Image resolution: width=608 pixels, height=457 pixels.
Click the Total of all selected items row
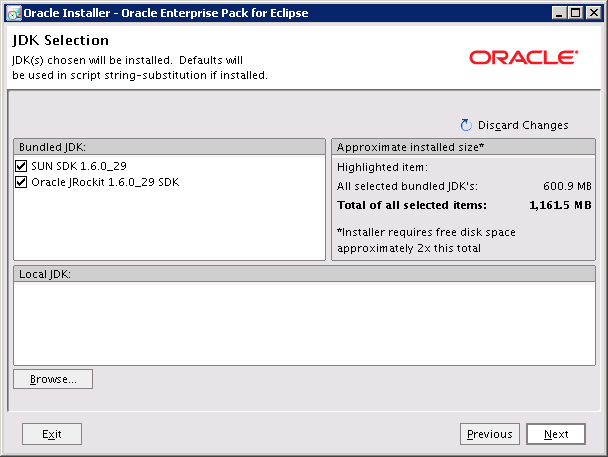pos(463,205)
